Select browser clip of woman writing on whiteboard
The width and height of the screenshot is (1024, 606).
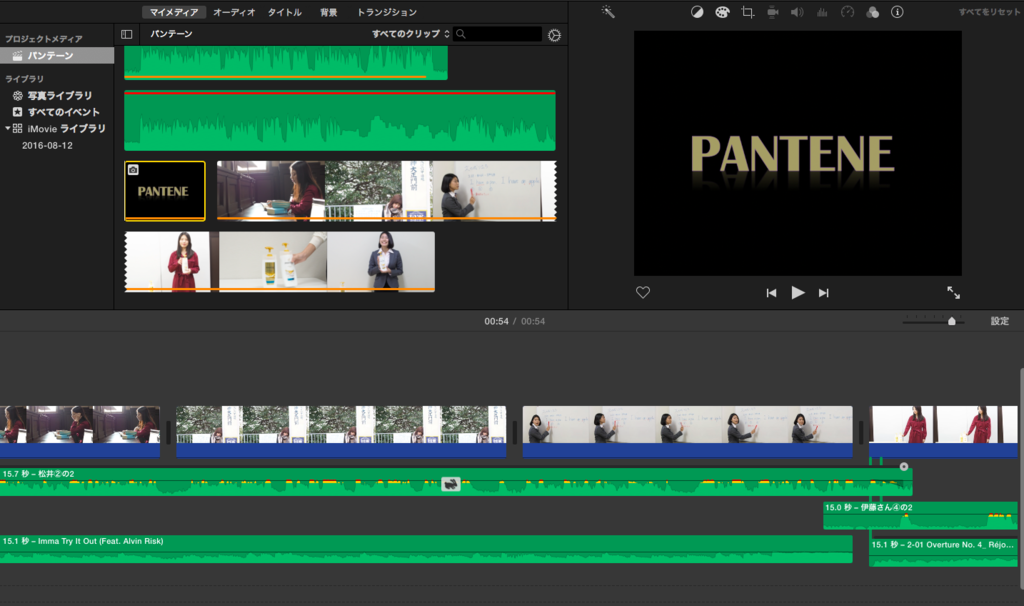click(x=494, y=191)
